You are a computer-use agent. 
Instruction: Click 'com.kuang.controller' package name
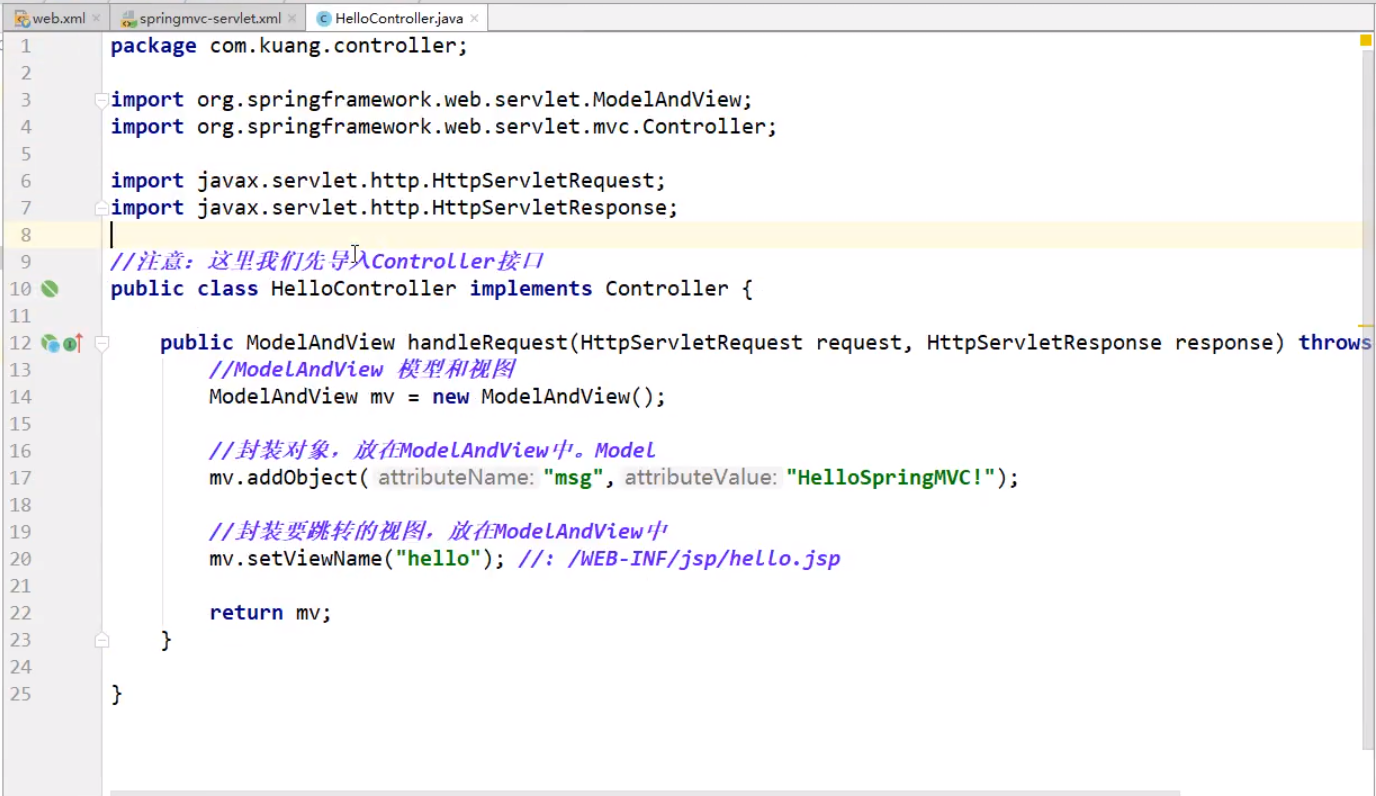(333, 46)
